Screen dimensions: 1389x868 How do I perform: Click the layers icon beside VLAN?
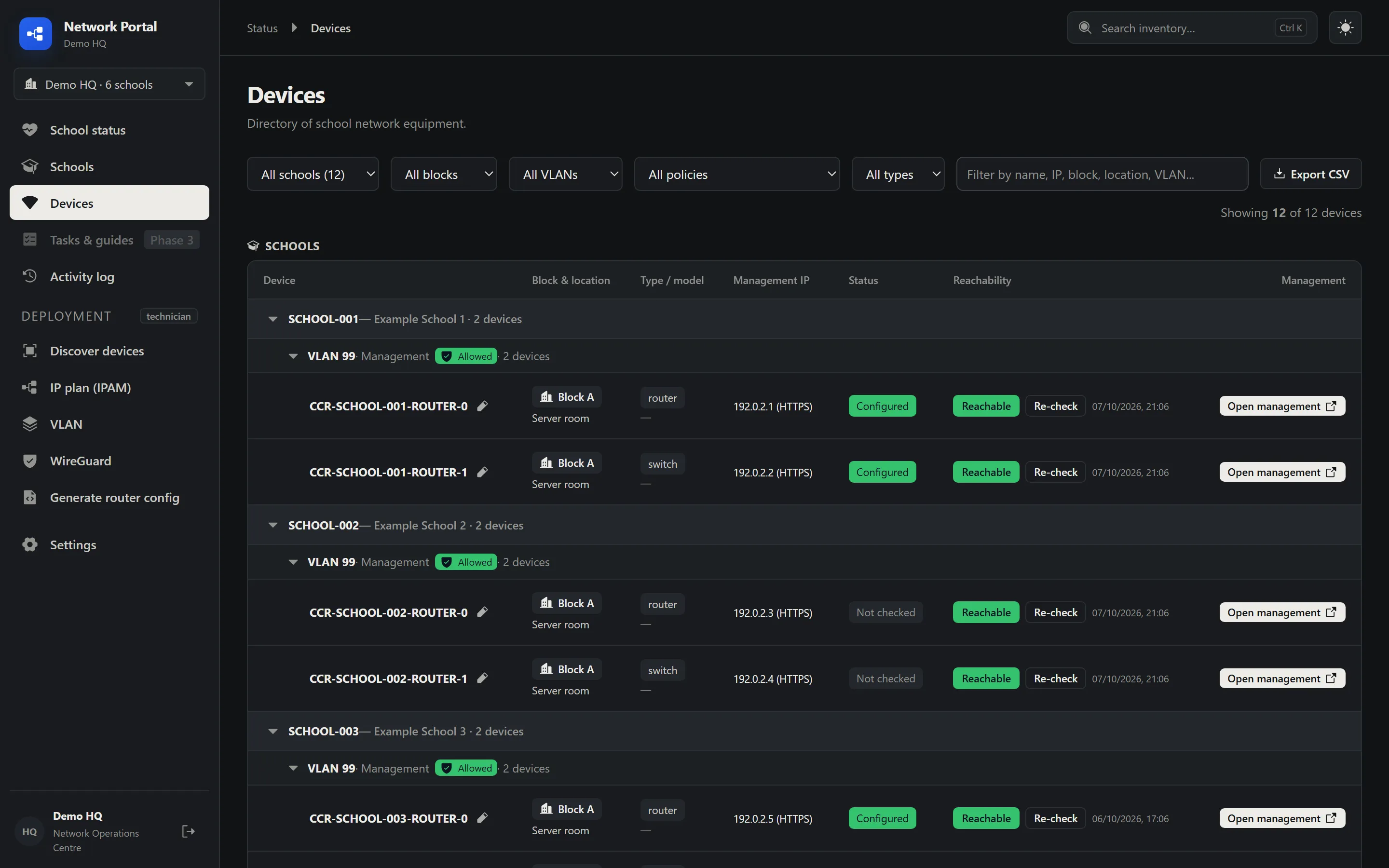pyautogui.click(x=30, y=424)
